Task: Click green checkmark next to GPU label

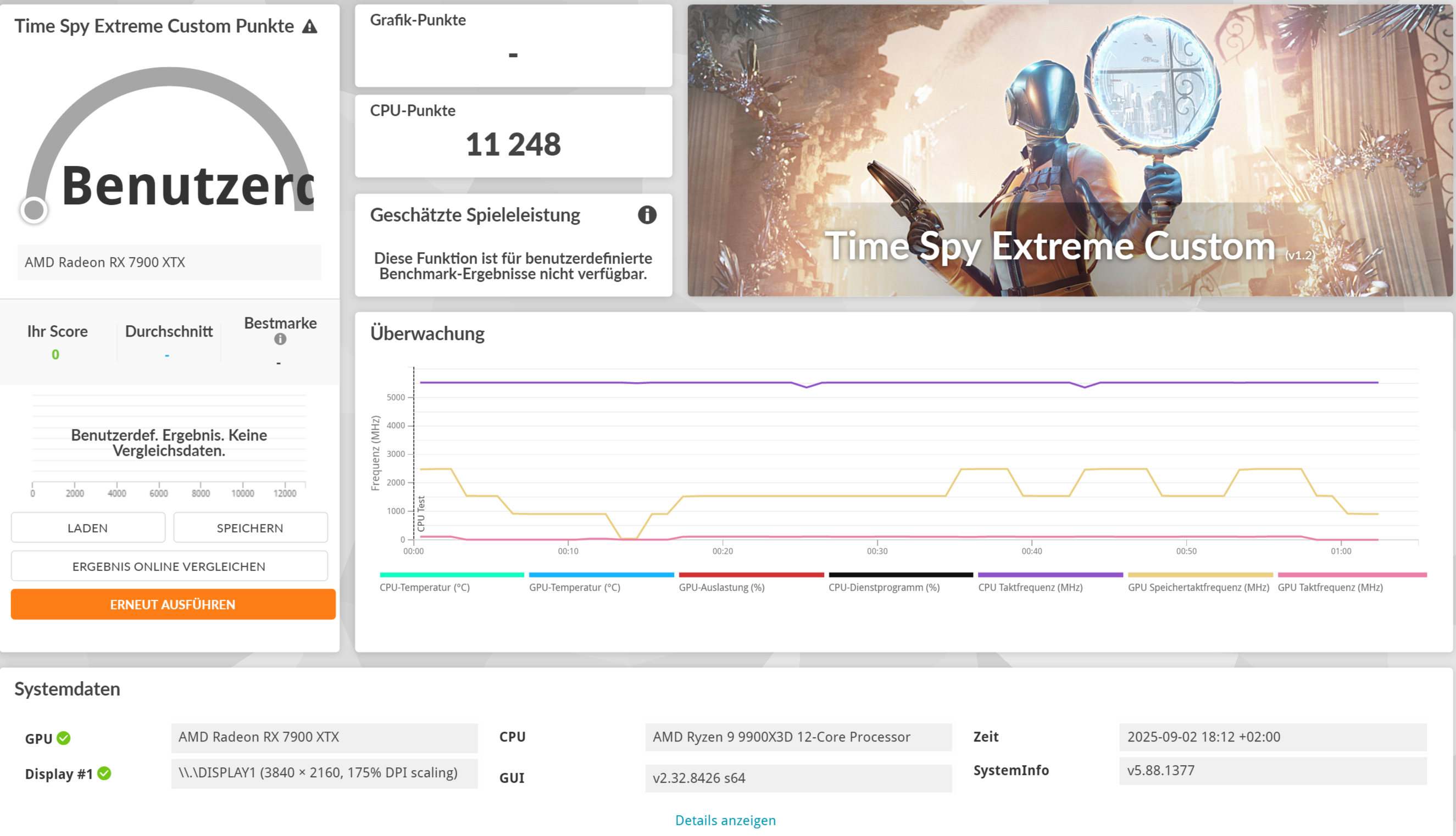Action: 64,738
